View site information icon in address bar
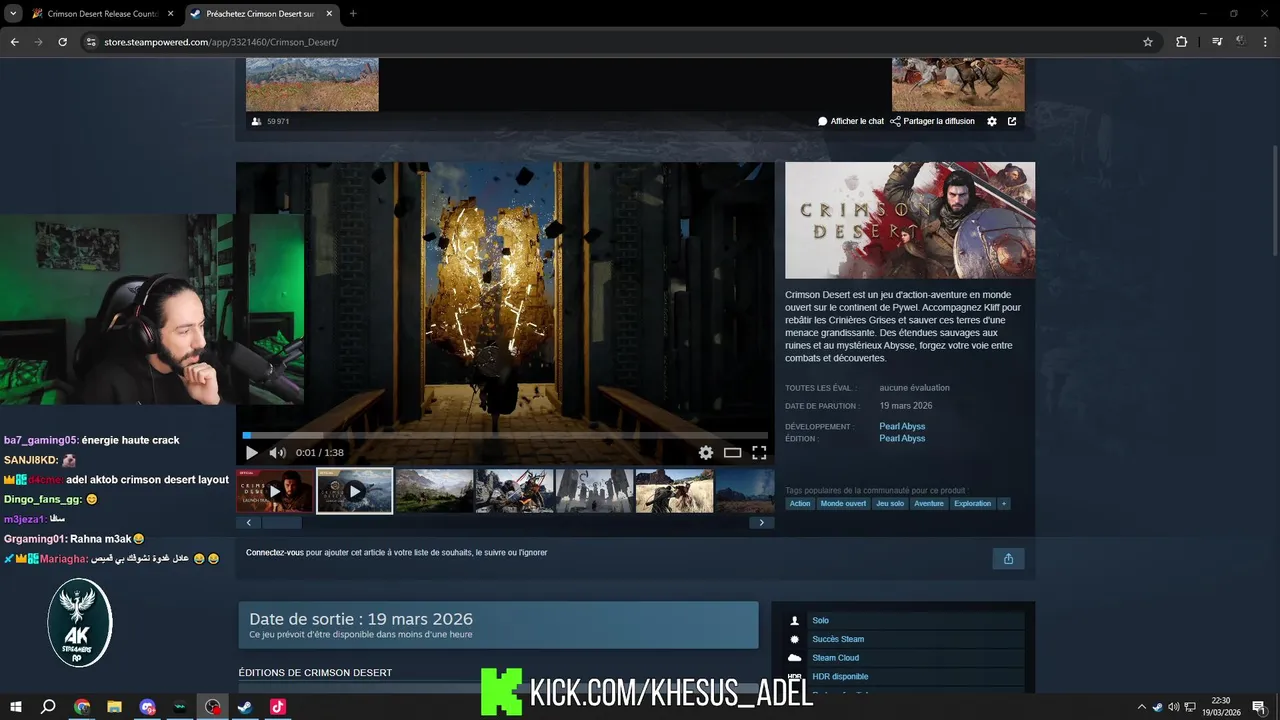Screen dimensions: 1280x720 91,42
